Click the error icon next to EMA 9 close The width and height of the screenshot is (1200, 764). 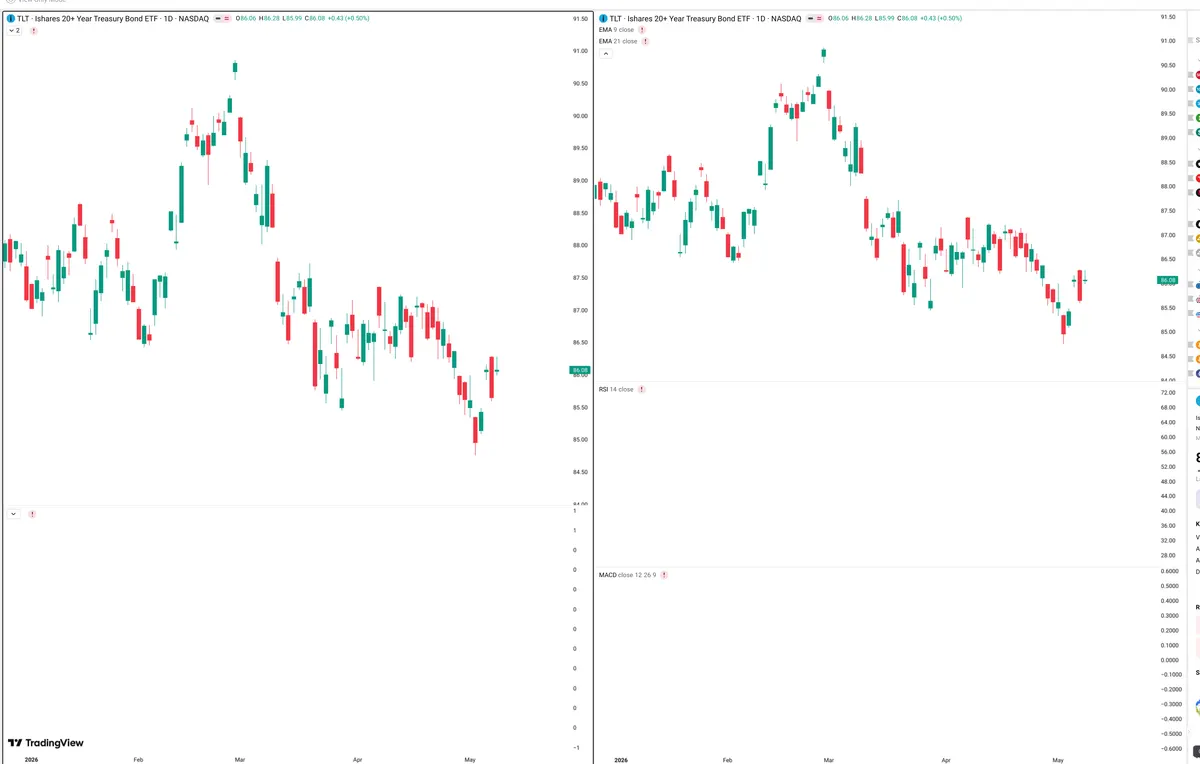pos(641,30)
